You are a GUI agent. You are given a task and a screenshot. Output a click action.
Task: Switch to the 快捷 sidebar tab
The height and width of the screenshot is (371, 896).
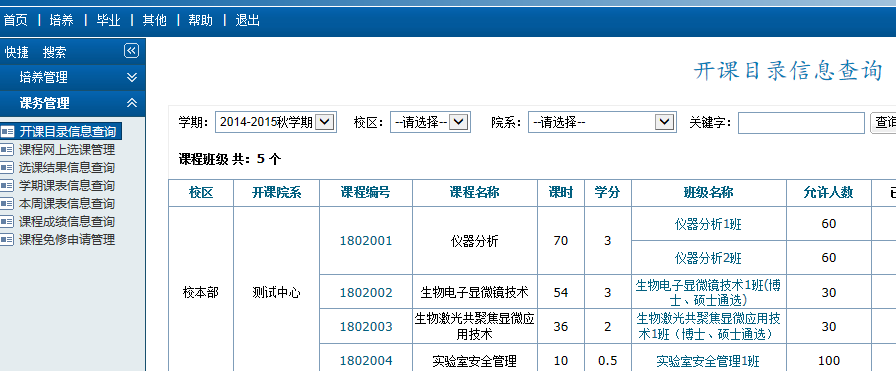click(17, 52)
